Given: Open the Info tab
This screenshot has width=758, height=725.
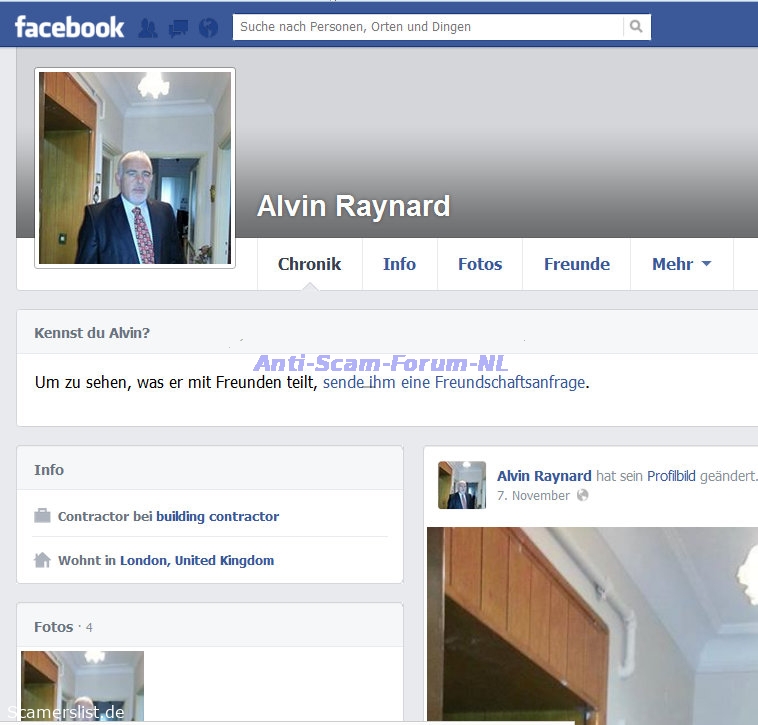Looking at the screenshot, I should click(399, 264).
